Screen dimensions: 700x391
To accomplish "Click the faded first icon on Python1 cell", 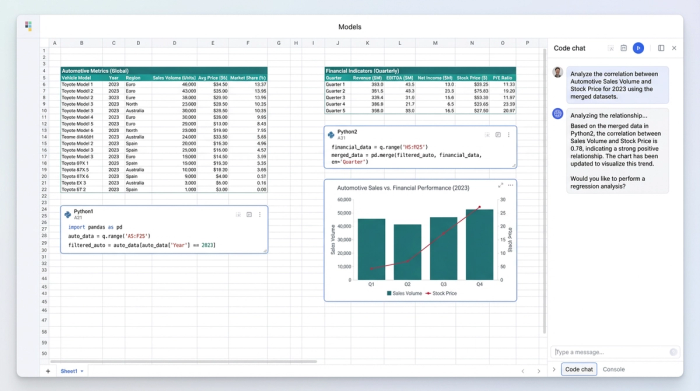I will pos(238,215).
